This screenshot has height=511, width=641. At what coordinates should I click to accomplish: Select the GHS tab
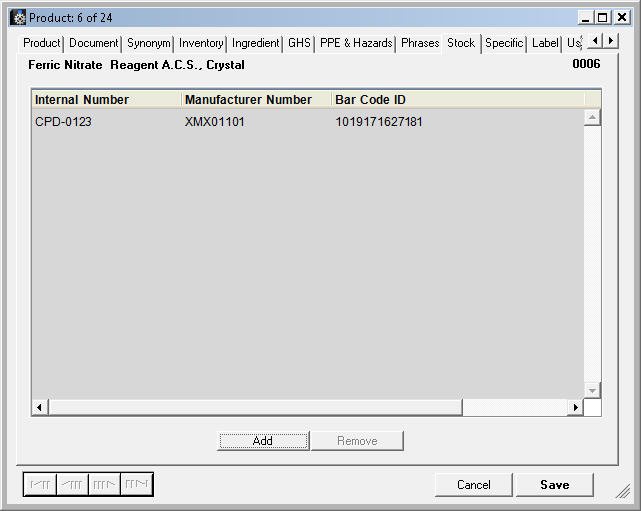pos(299,43)
